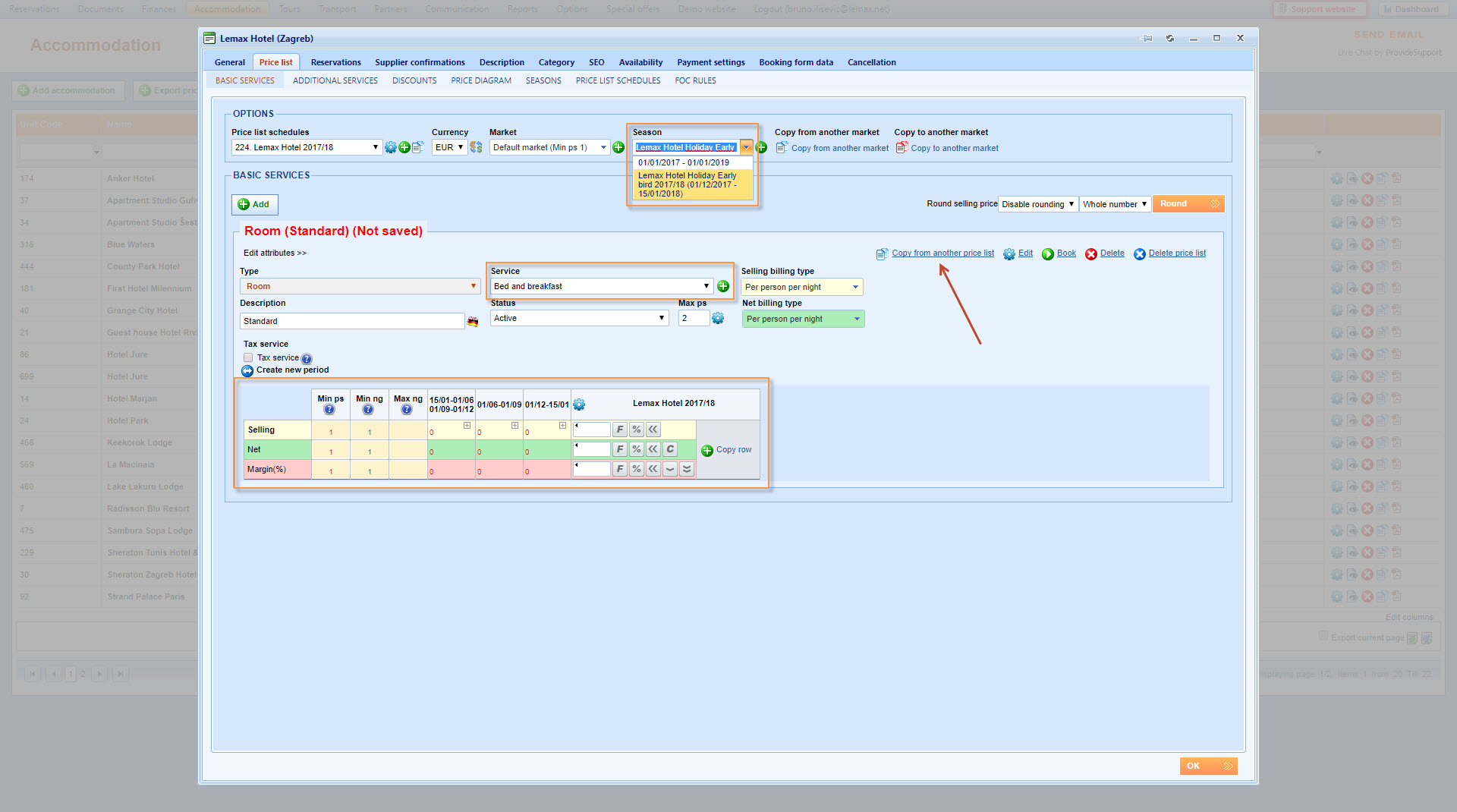Open Default market dropdown
This screenshot has width=1457, height=812.
tap(549, 147)
